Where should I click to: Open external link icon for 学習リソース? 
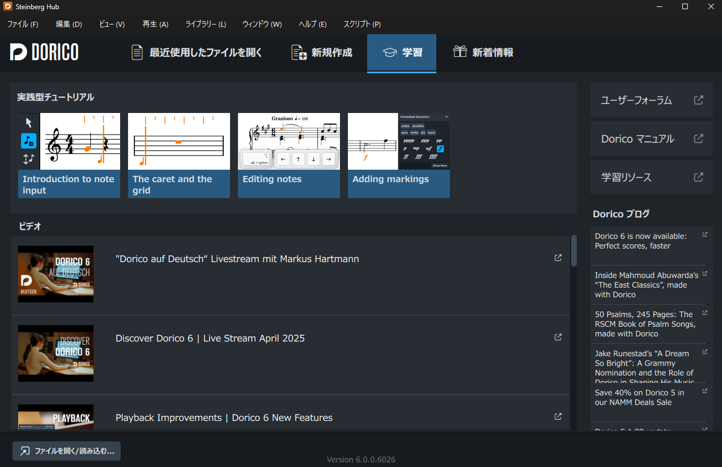[698, 177]
